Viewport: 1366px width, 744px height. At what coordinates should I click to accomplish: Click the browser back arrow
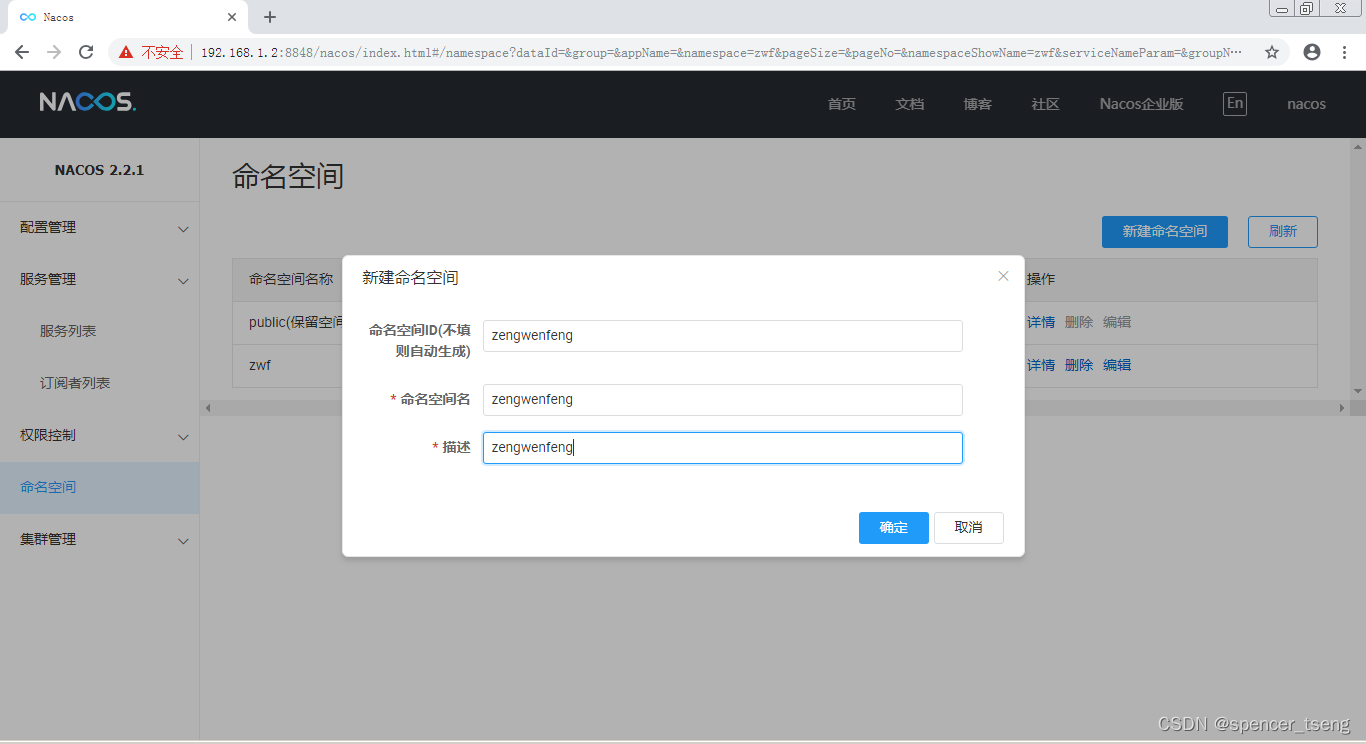(22, 52)
